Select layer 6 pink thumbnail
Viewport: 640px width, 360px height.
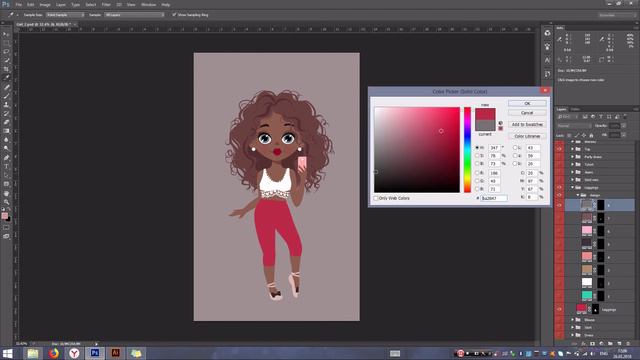(x=587, y=231)
